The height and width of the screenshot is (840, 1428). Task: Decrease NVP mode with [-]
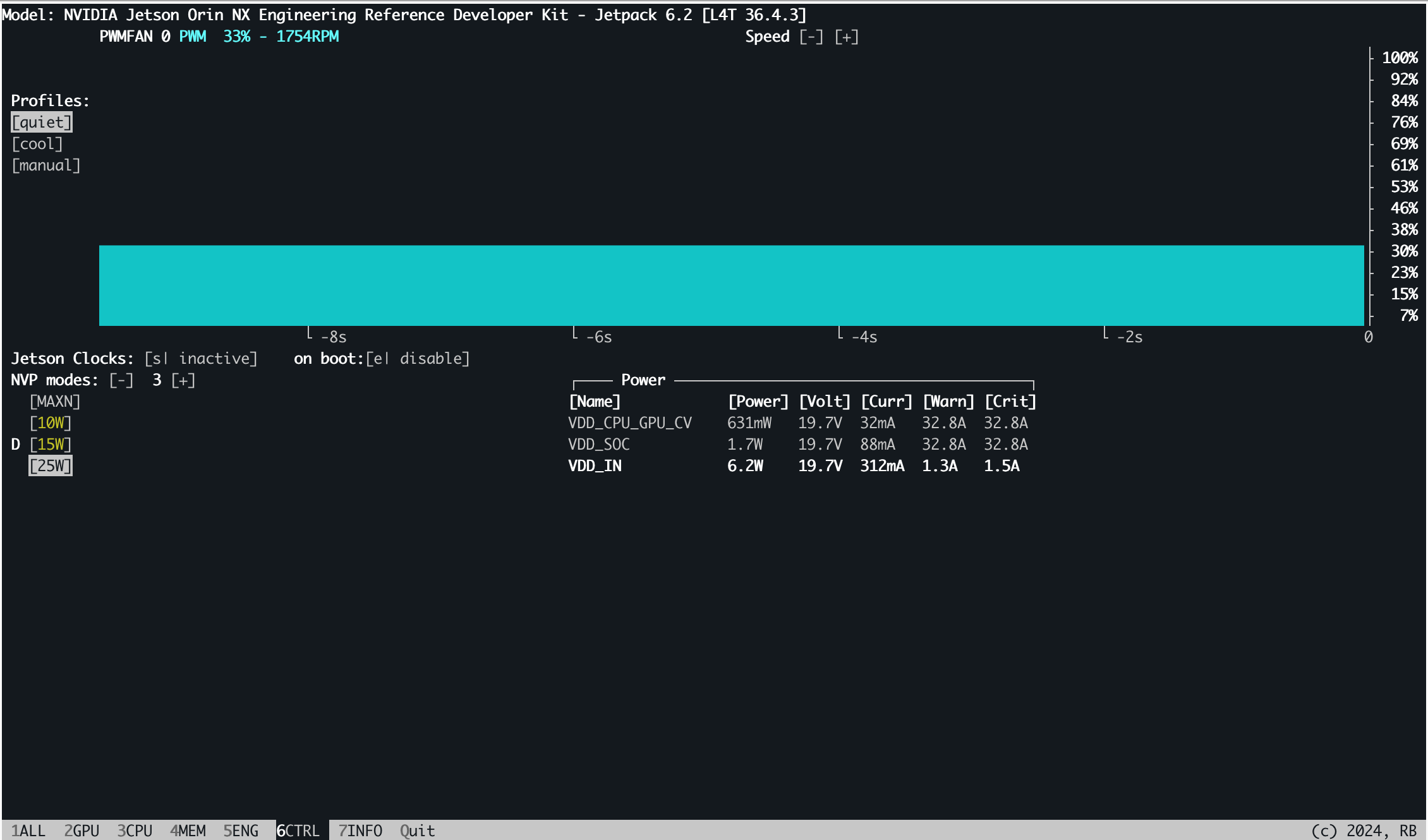121,380
